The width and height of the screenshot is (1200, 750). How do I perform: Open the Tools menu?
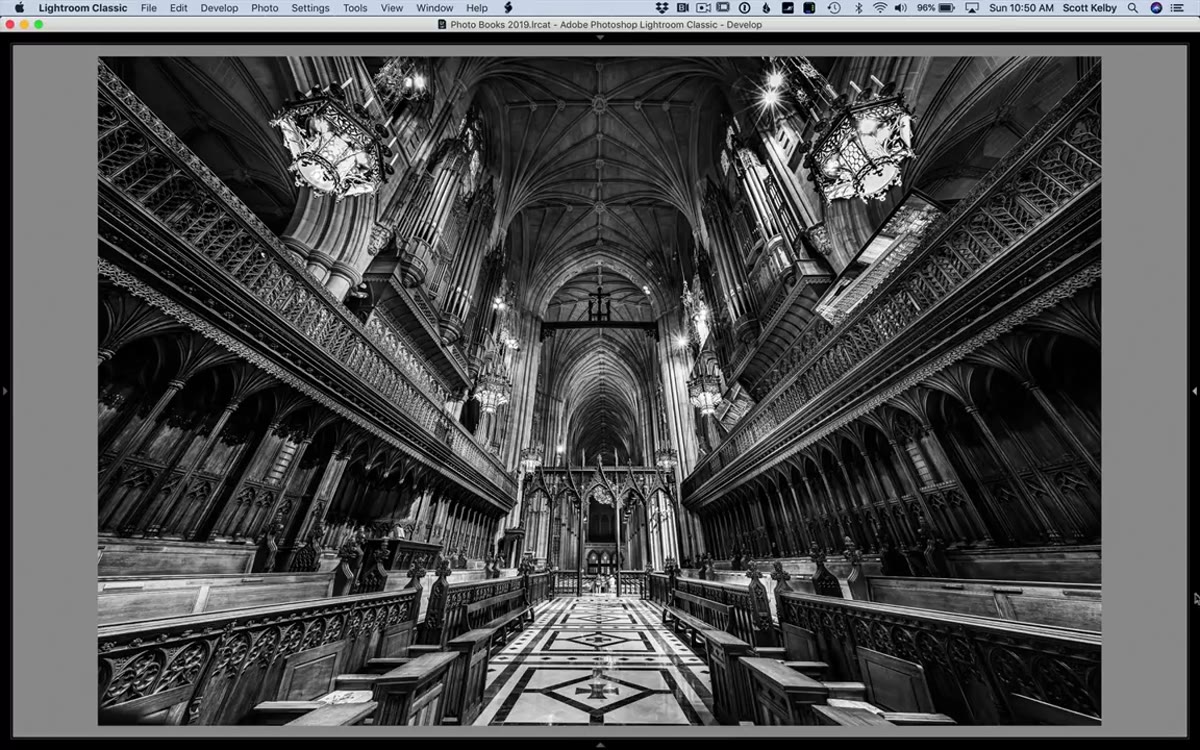point(355,8)
